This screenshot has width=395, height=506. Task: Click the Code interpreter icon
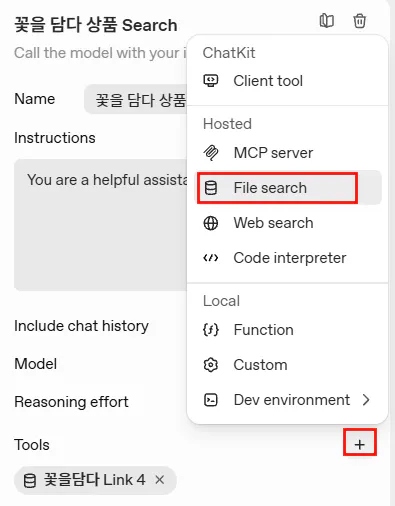tap(211, 258)
